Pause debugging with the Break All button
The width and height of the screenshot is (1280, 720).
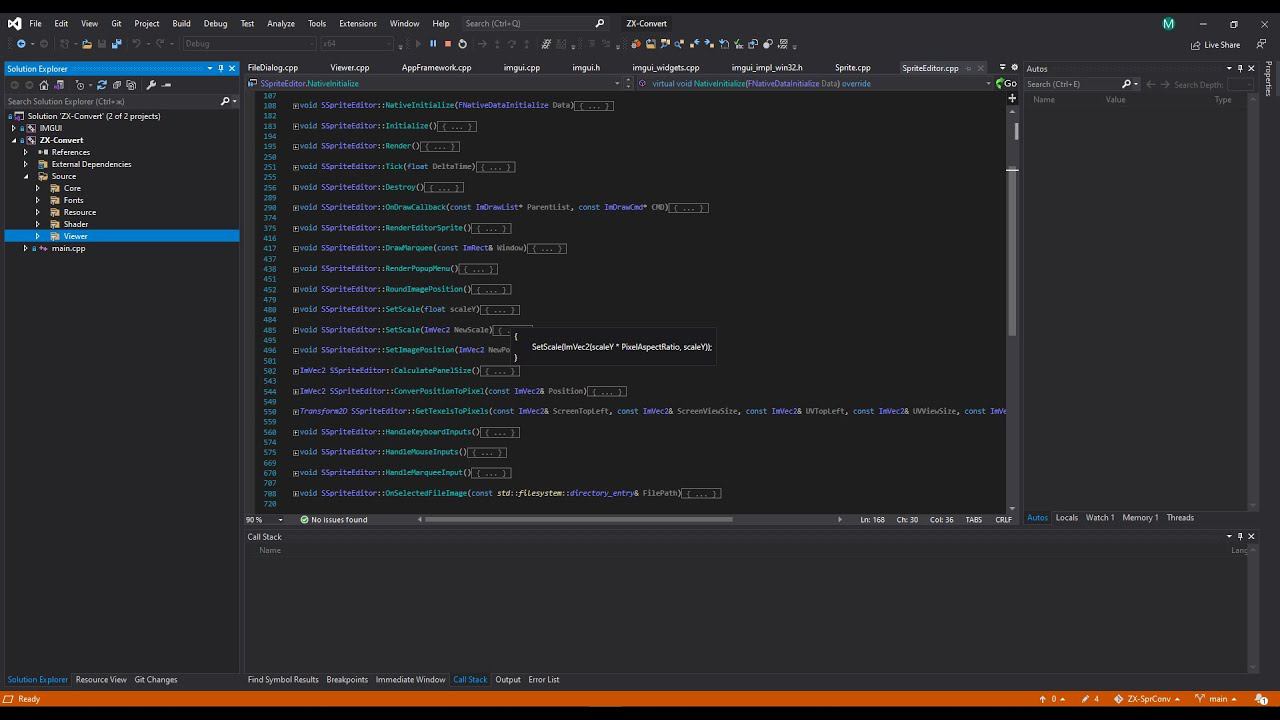pos(433,44)
